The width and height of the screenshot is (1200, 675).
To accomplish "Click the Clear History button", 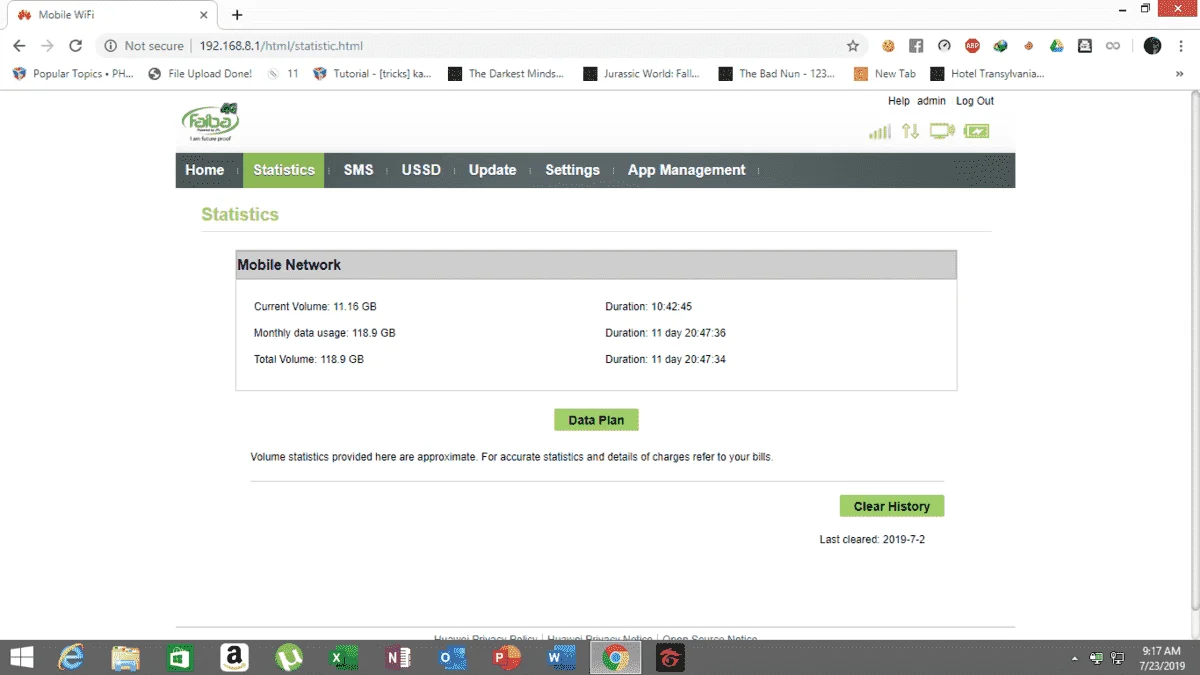I will pyautogui.click(x=892, y=506).
